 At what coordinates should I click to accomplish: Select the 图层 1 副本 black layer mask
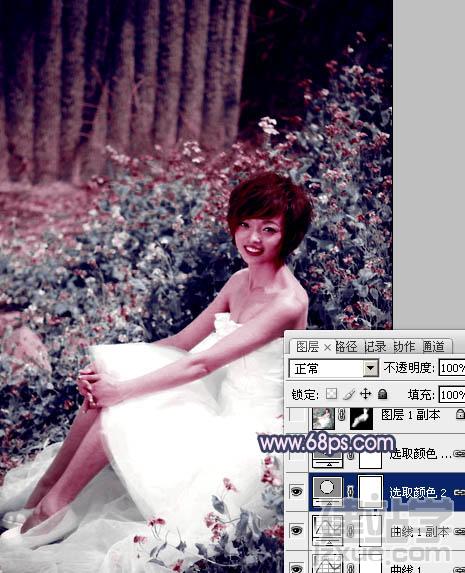(x=362, y=418)
